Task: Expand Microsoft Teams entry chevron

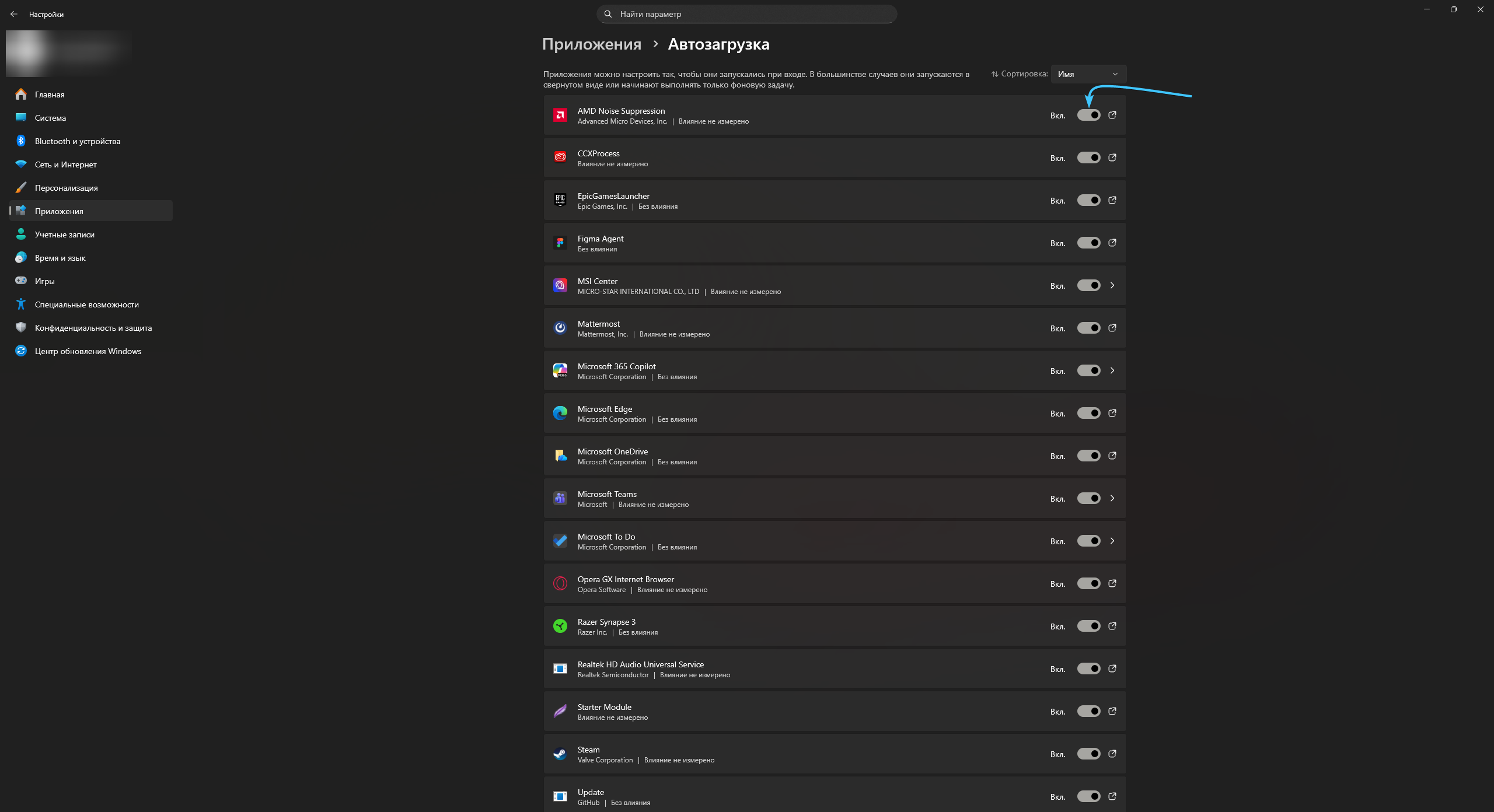Action: pyautogui.click(x=1112, y=498)
